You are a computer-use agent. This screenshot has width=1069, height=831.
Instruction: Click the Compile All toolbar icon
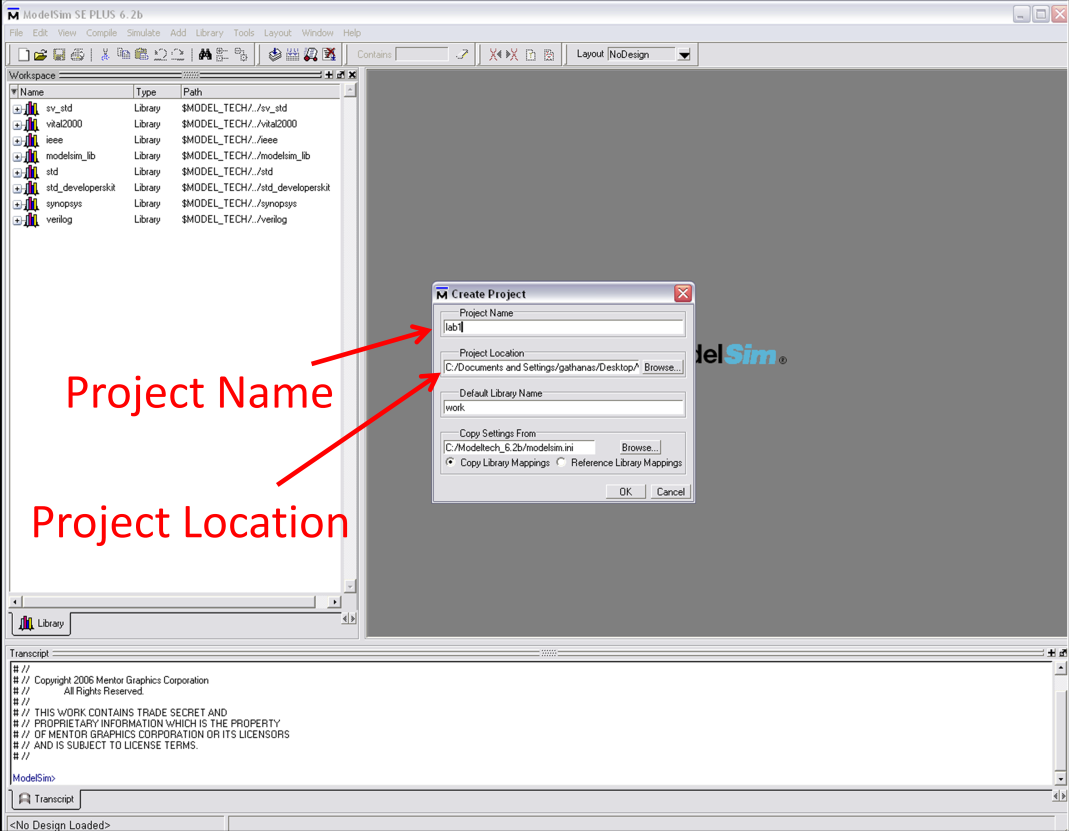[292, 55]
